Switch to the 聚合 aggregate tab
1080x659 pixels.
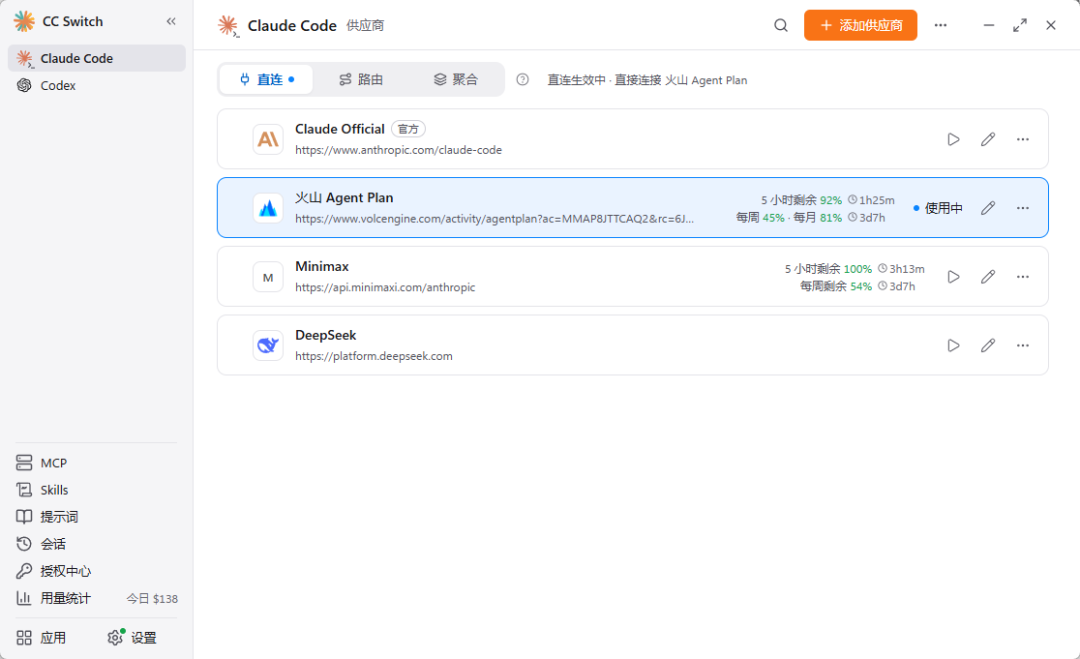pos(455,80)
